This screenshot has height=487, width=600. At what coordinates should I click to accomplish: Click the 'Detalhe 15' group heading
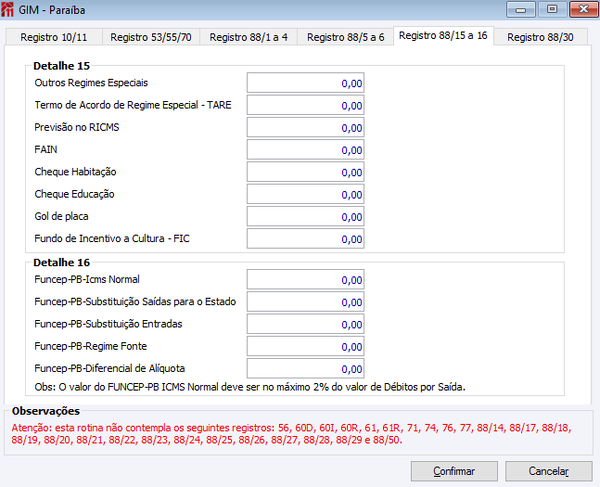(62, 66)
